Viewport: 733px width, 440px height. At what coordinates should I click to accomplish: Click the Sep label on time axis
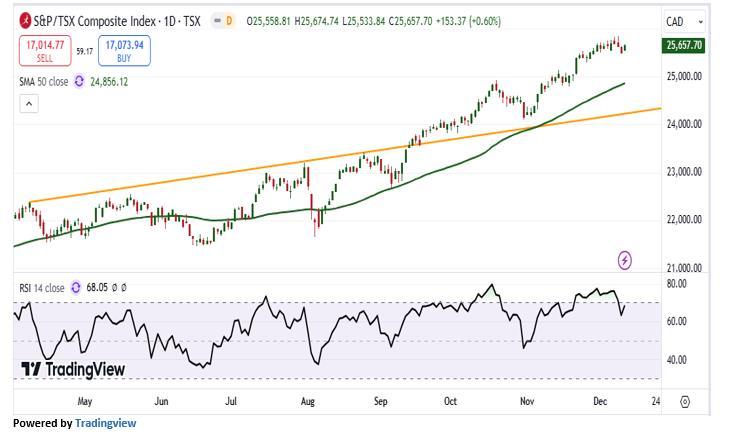[x=381, y=402]
